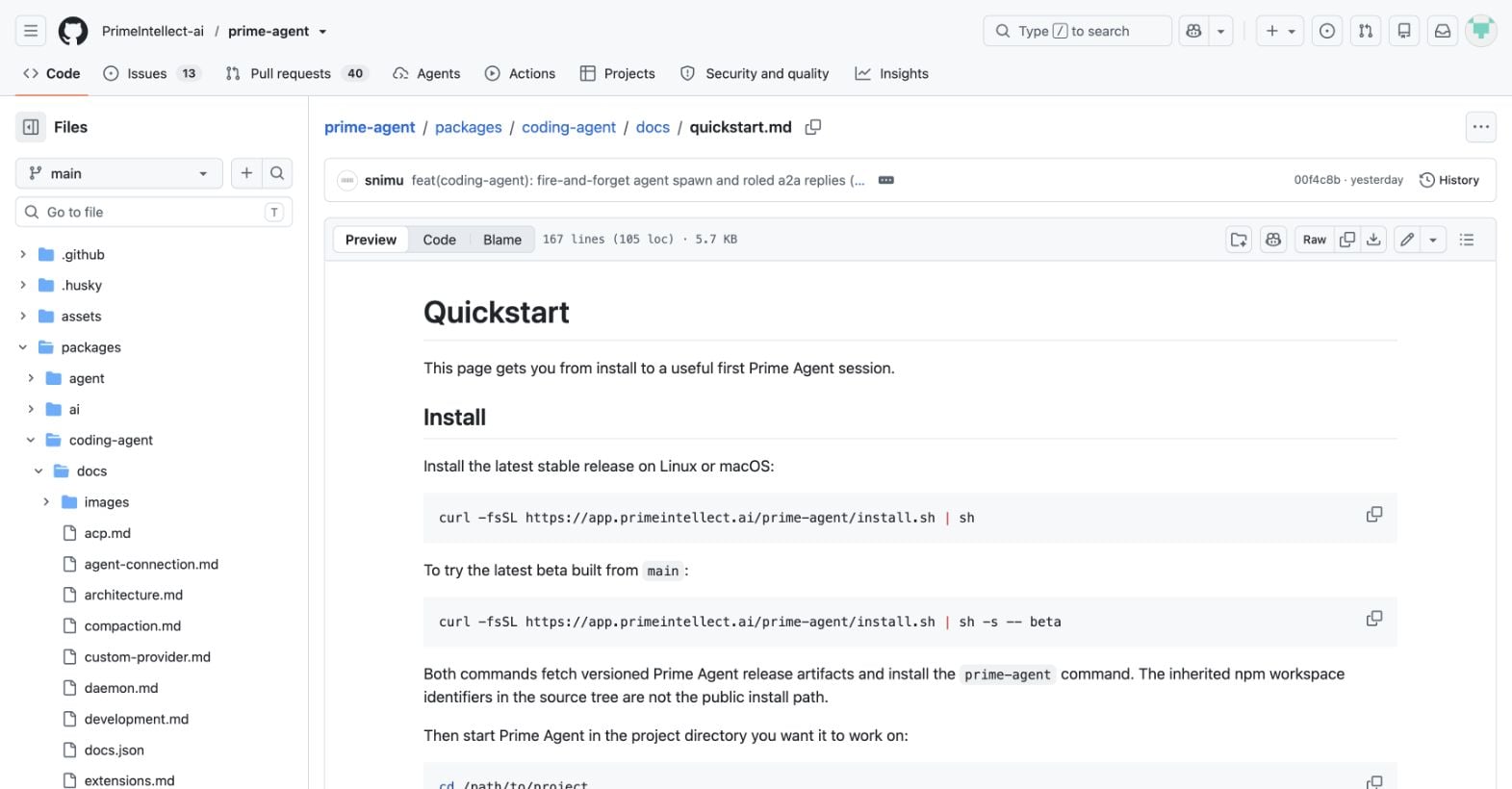This screenshot has height=789, width=1512.
Task: Open the Copilot chat icon in header
Action: click(x=1193, y=31)
